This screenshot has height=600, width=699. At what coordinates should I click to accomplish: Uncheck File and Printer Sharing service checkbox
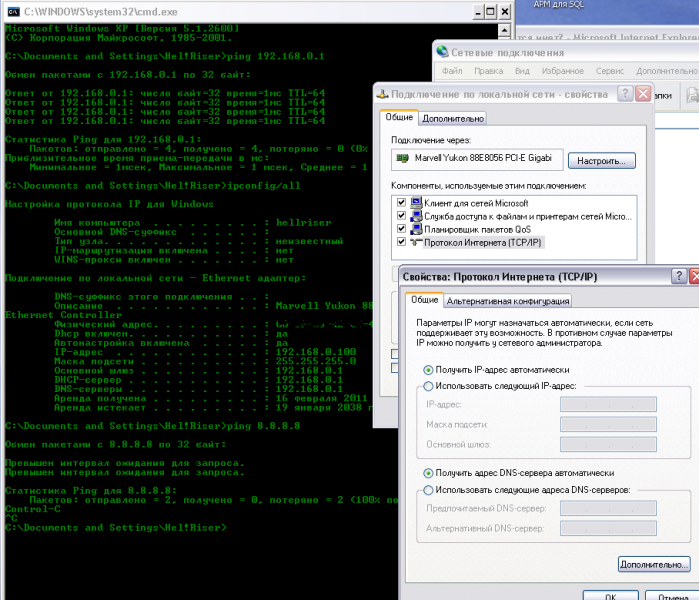[401, 216]
